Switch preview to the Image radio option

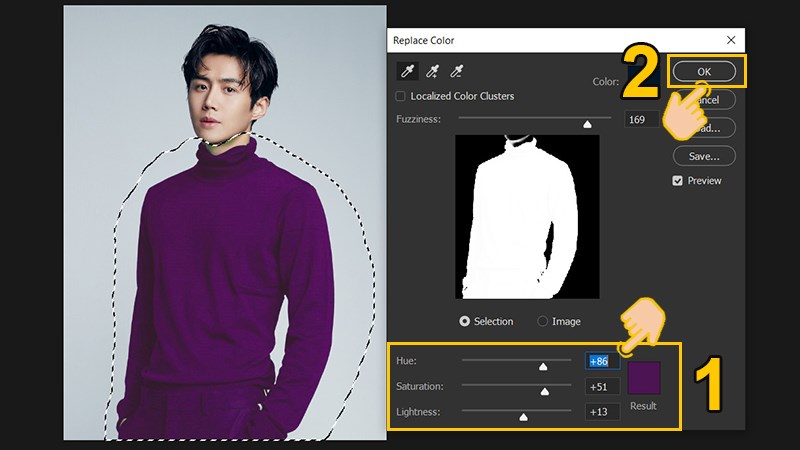coord(543,321)
